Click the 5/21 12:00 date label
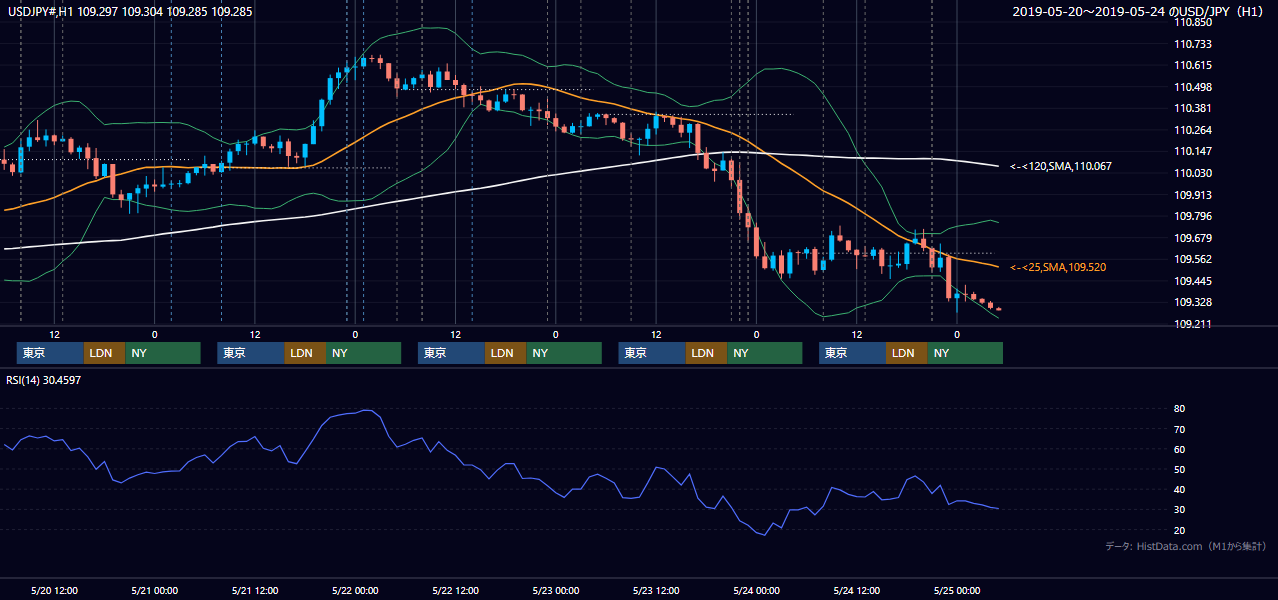Viewport: 1278px width, 600px height. 255,590
